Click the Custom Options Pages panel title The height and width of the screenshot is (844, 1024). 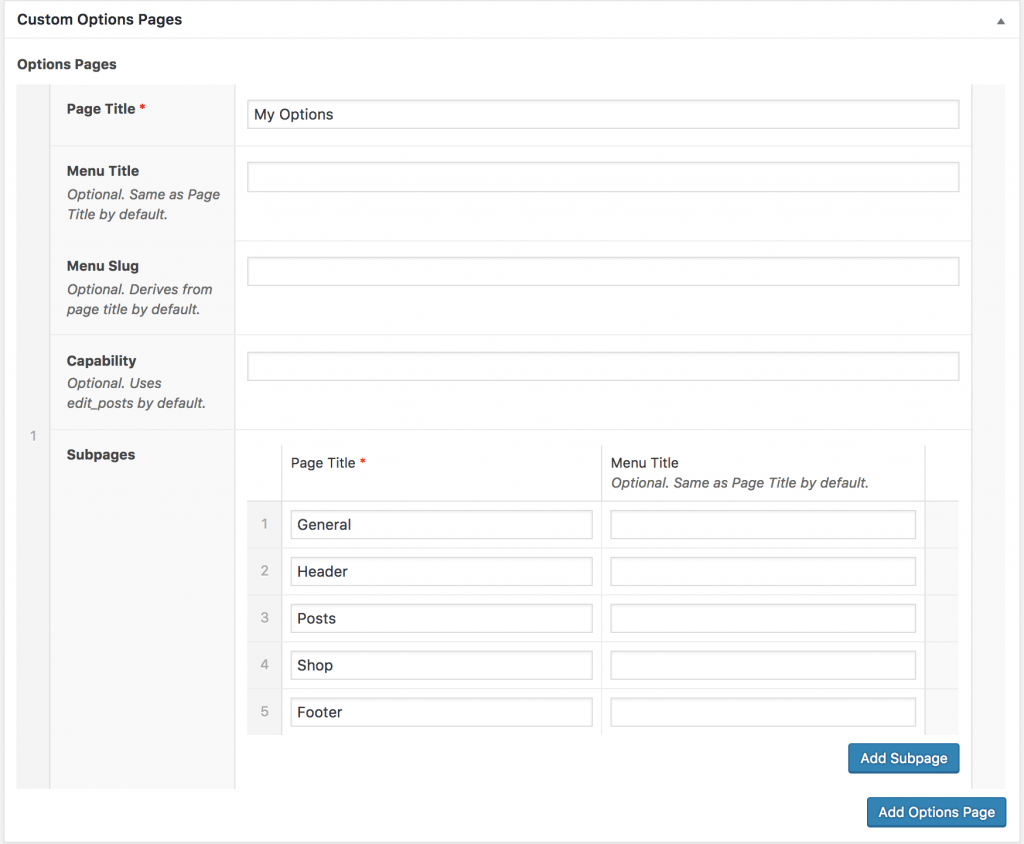pos(99,20)
